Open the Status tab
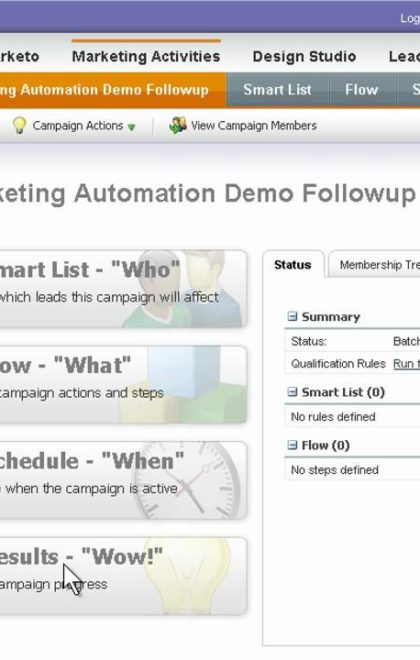This screenshot has width=420, height=660. pyautogui.click(x=292, y=264)
